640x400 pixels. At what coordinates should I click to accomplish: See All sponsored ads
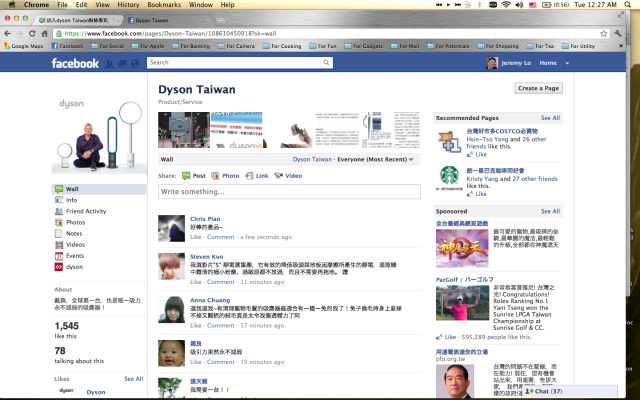[x=550, y=211]
